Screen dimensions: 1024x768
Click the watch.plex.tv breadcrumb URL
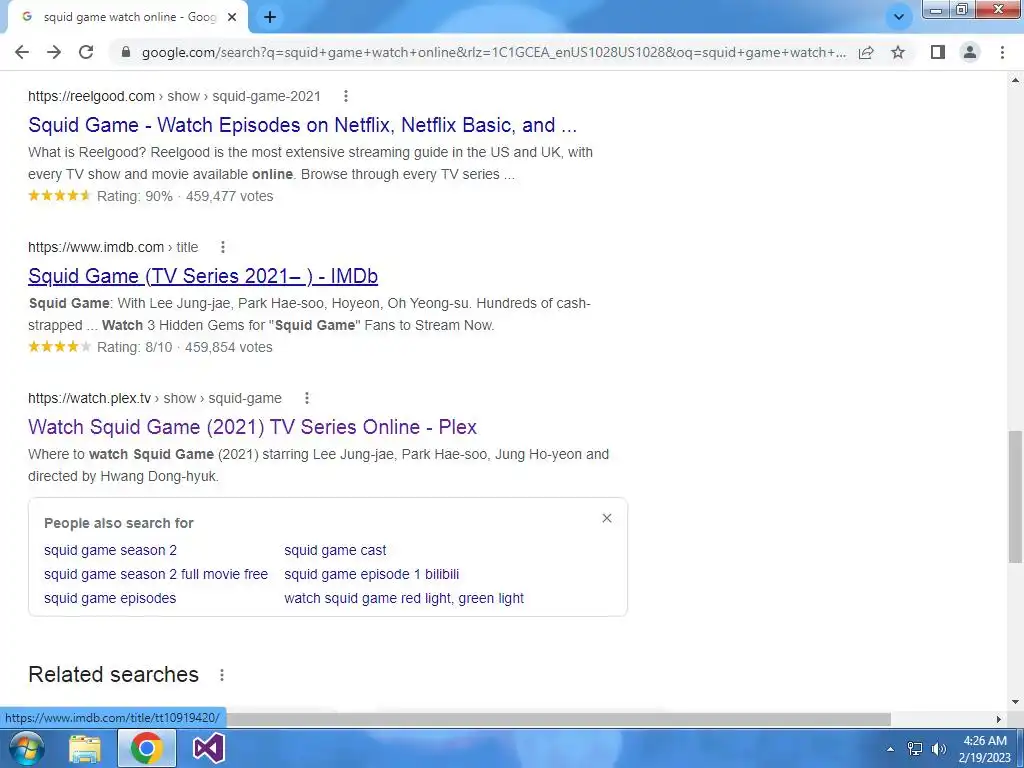[x=155, y=398]
